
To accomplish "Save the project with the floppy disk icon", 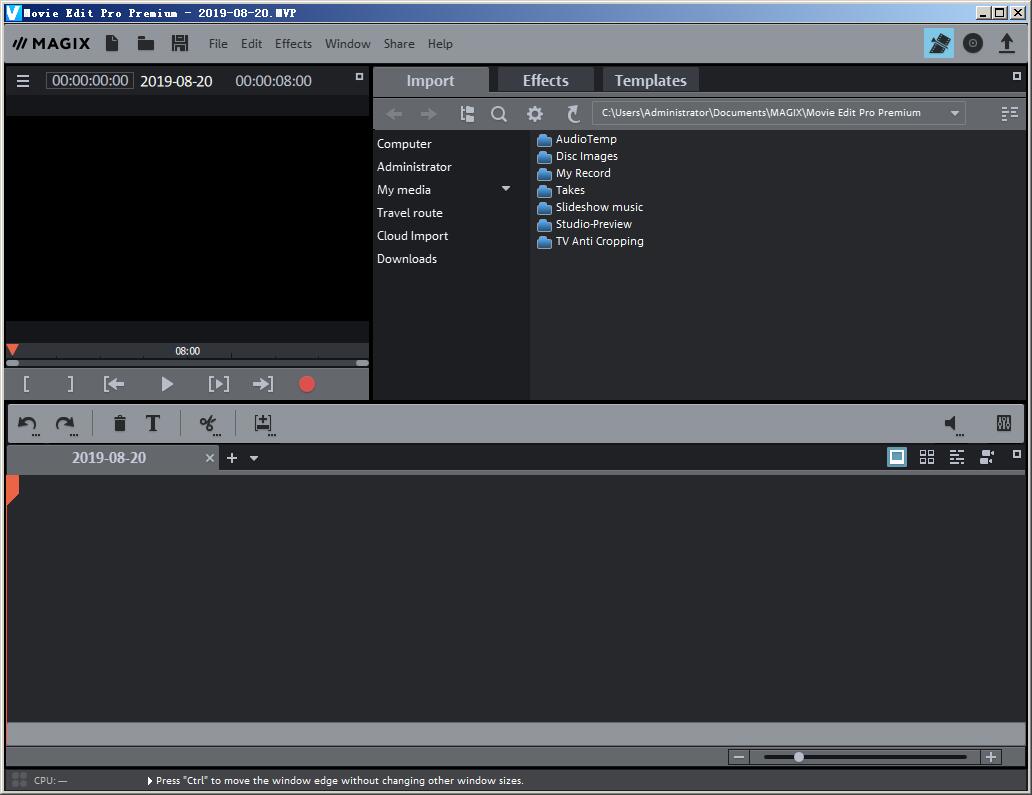I will point(180,43).
